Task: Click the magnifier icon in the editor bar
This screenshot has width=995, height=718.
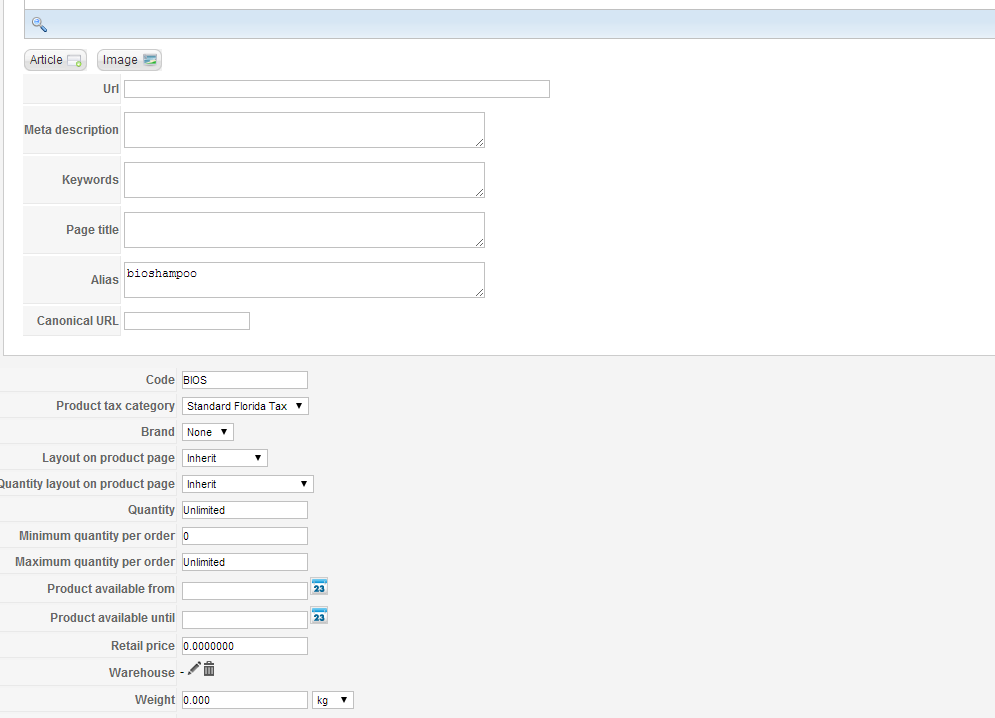Action: (x=39, y=25)
